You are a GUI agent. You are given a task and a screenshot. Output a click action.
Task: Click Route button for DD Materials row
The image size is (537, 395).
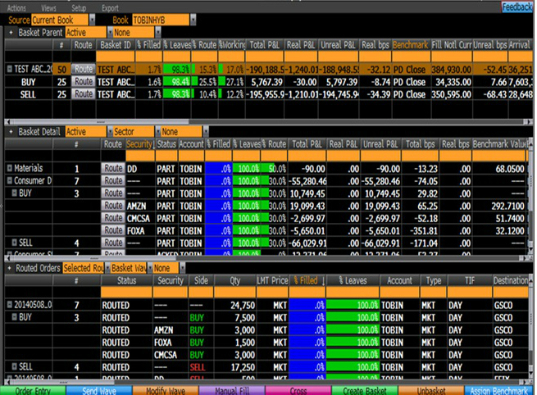113,168
